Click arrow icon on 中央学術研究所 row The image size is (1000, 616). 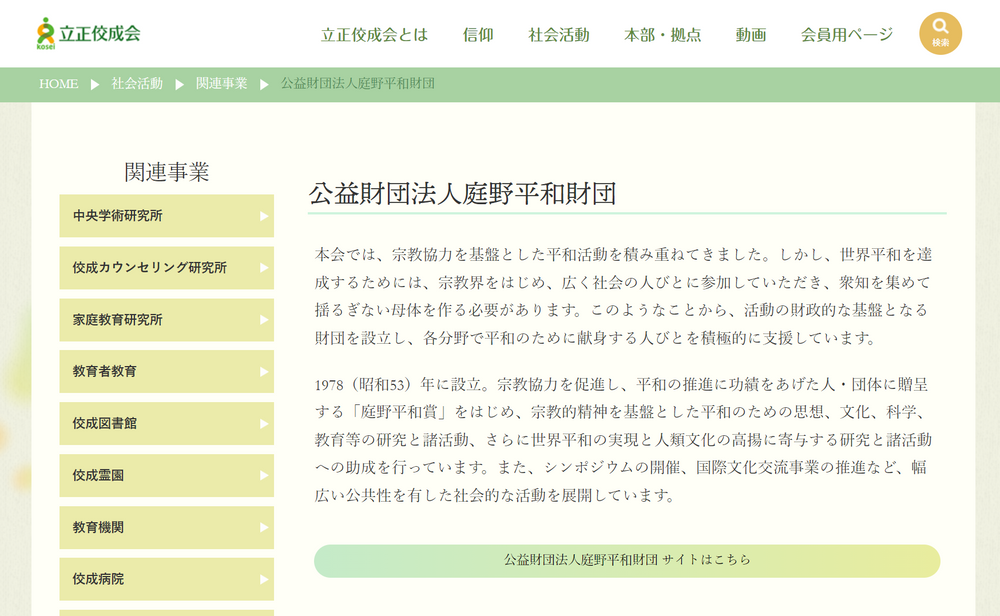264,216
